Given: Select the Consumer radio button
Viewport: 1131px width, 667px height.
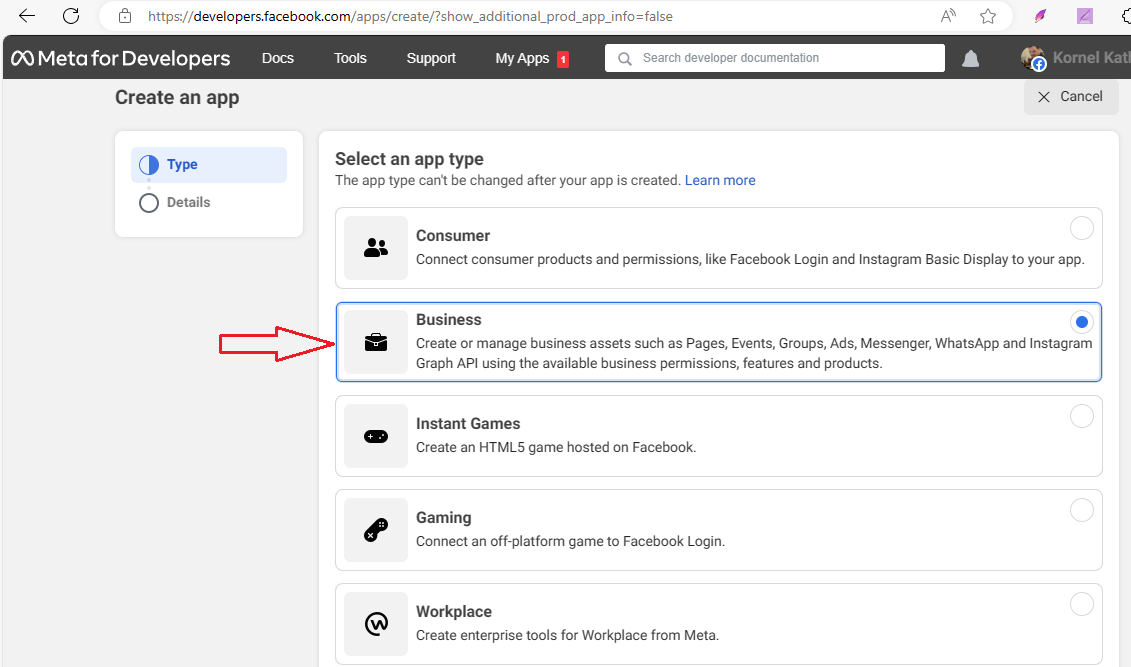Looking at the screenshot, I should 1081,229.
